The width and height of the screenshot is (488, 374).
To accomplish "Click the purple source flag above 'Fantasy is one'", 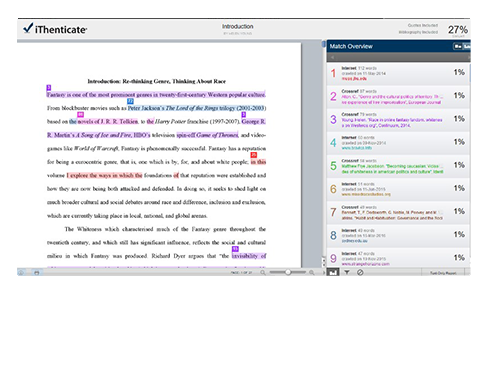I will point(49,88).
